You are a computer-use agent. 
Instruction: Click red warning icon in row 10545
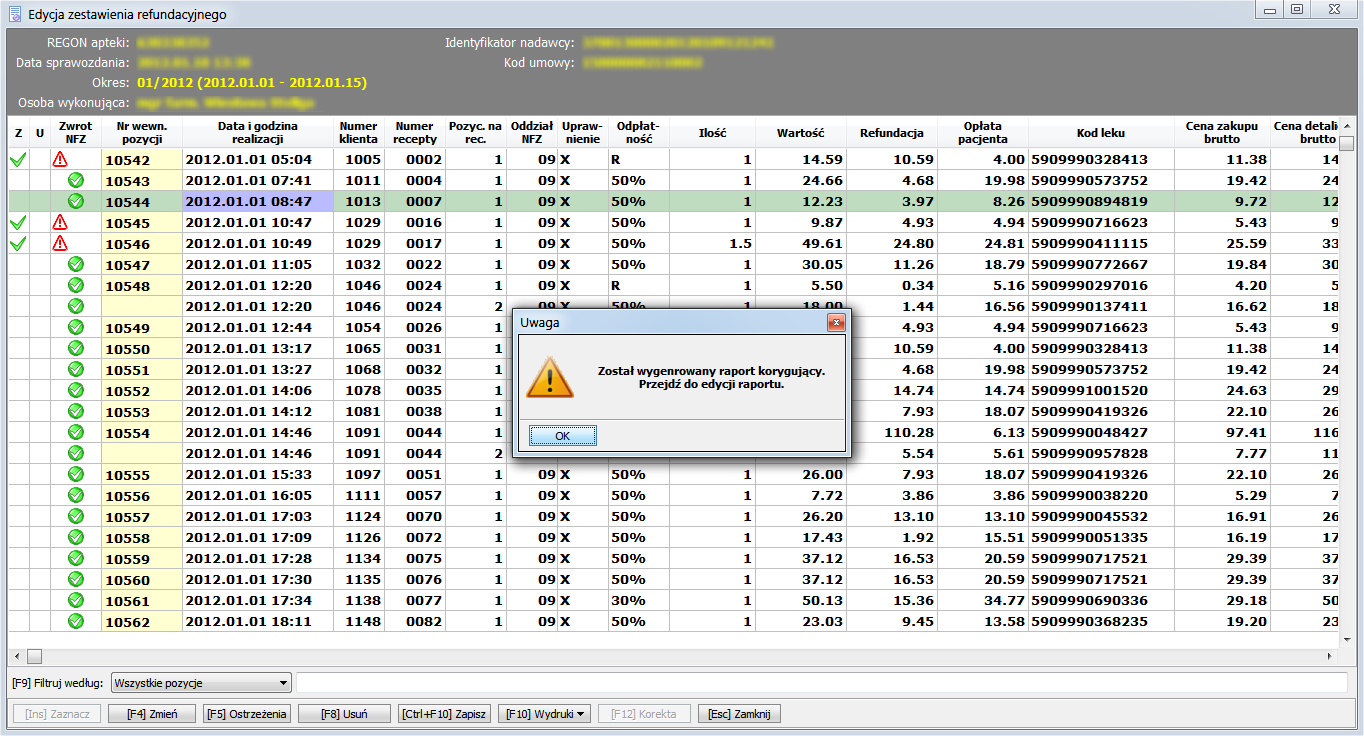pyautogui.click(x=60, y=222)
